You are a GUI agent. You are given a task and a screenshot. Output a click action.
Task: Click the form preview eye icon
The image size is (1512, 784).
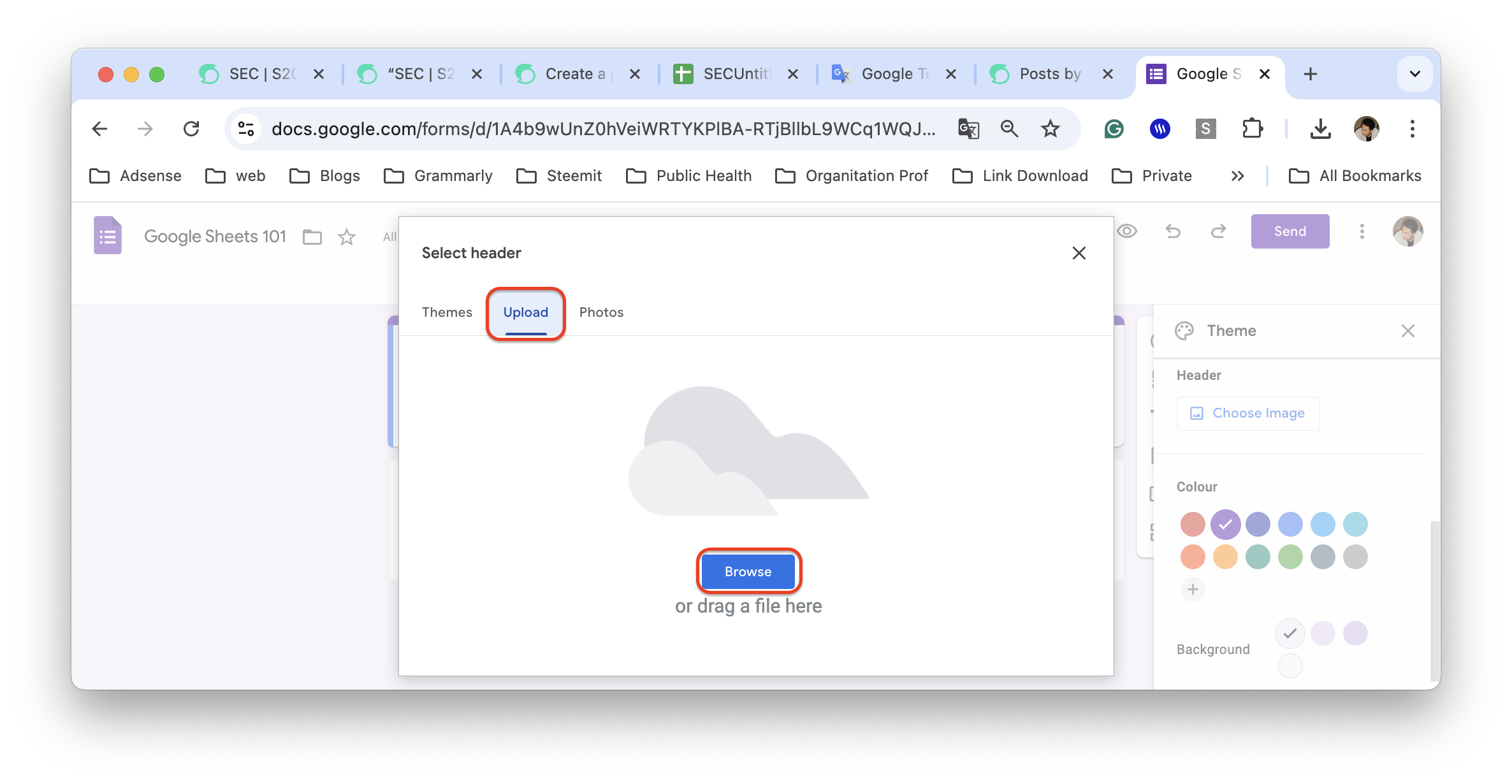1127,231
